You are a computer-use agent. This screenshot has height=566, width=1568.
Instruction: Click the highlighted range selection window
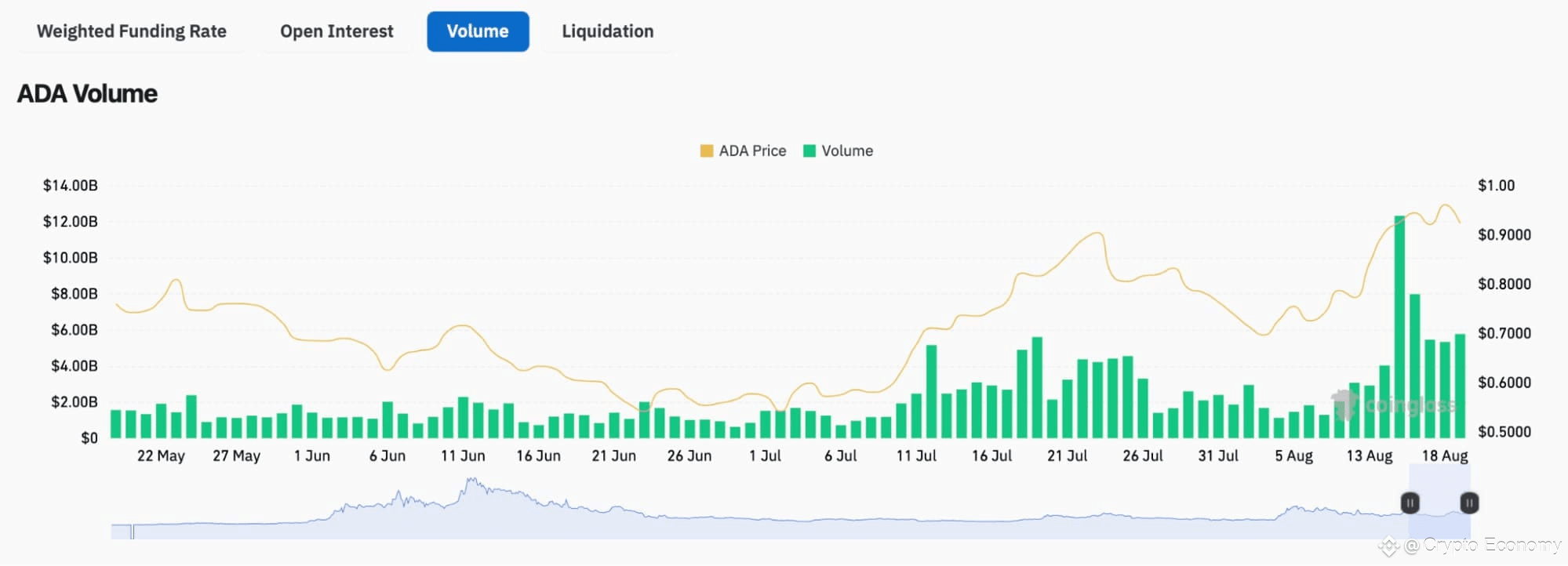point(1439,502)
